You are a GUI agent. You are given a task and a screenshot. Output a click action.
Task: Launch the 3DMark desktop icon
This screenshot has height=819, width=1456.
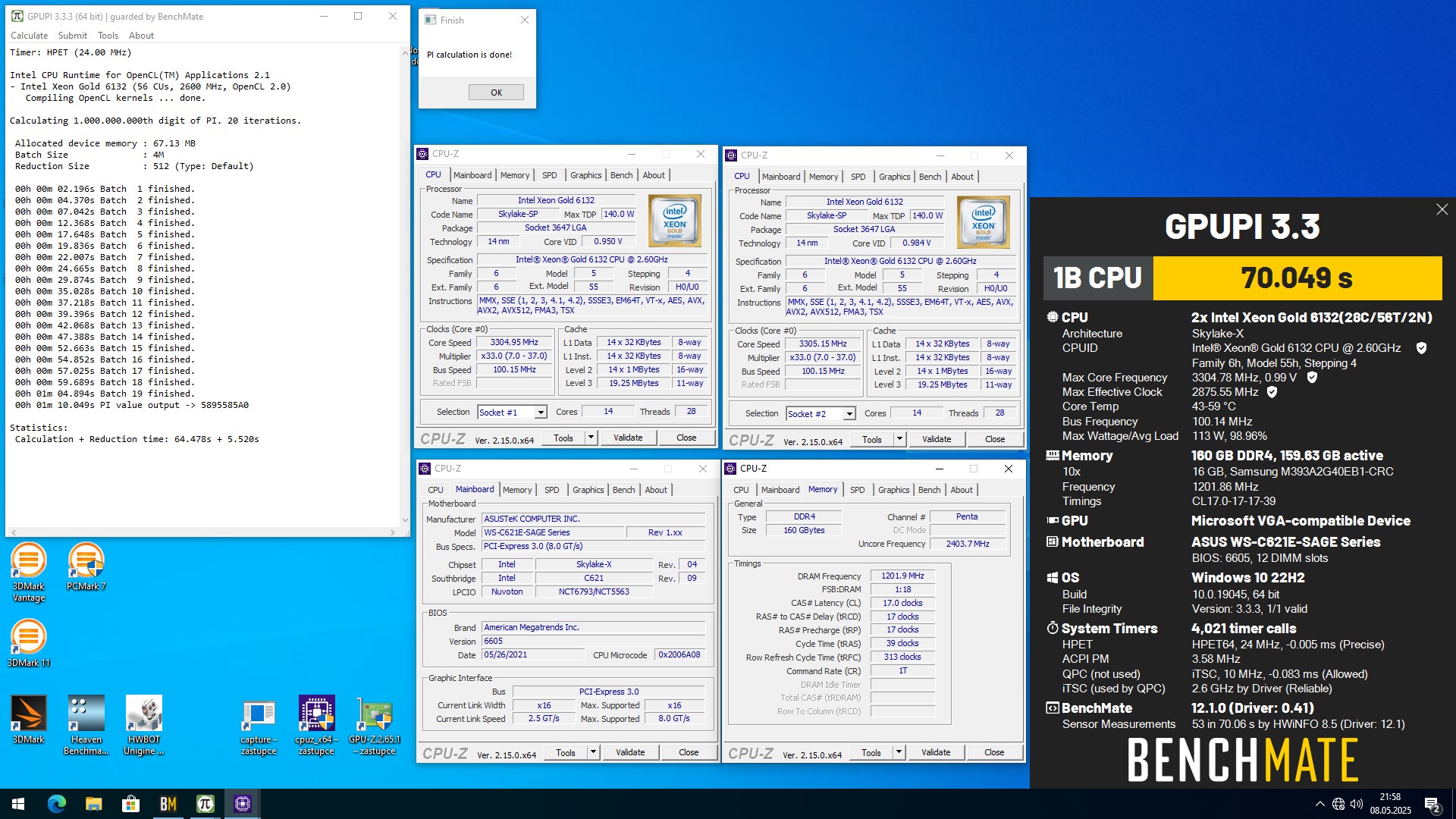(x=29, y=719)
